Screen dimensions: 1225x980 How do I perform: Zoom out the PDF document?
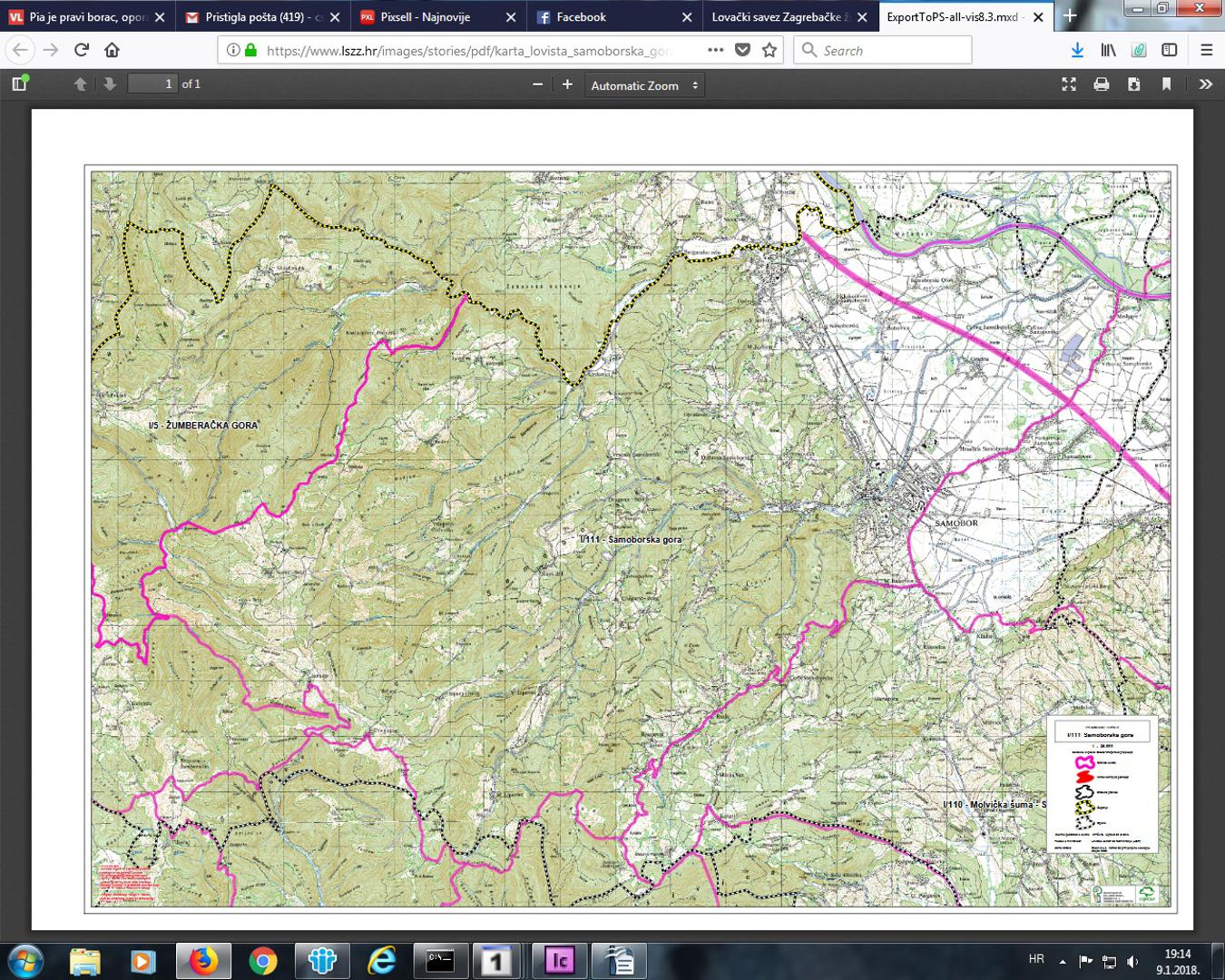coord(538,84)
